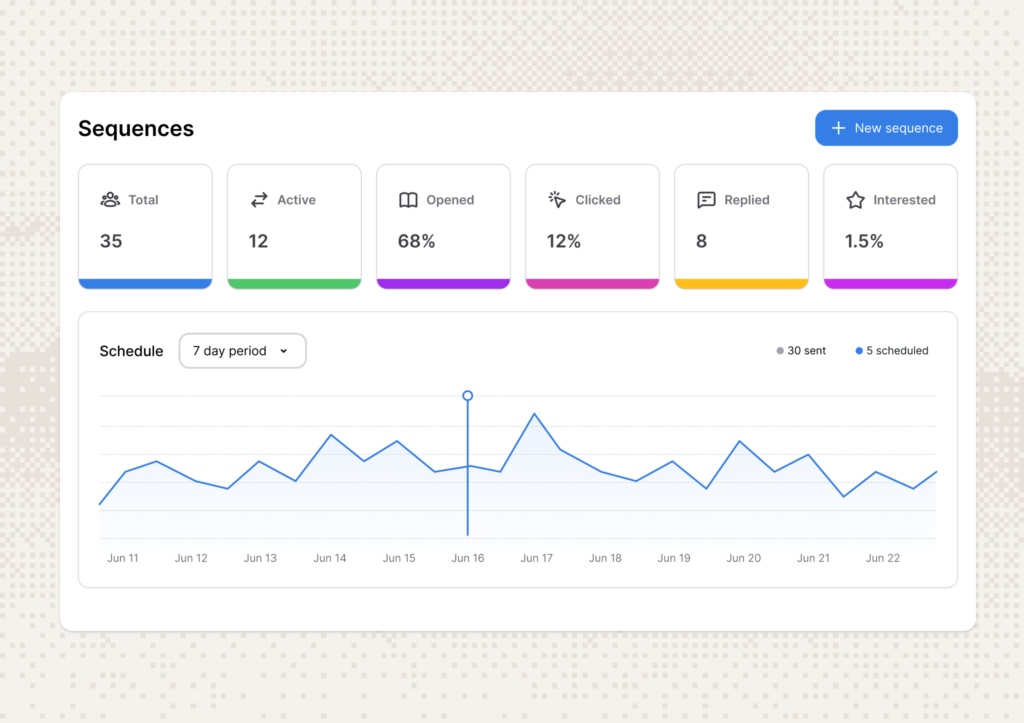This screenshot has height=723, width=1024.
Task: Select the Opened 68% stat card
Action: point(443,227)
